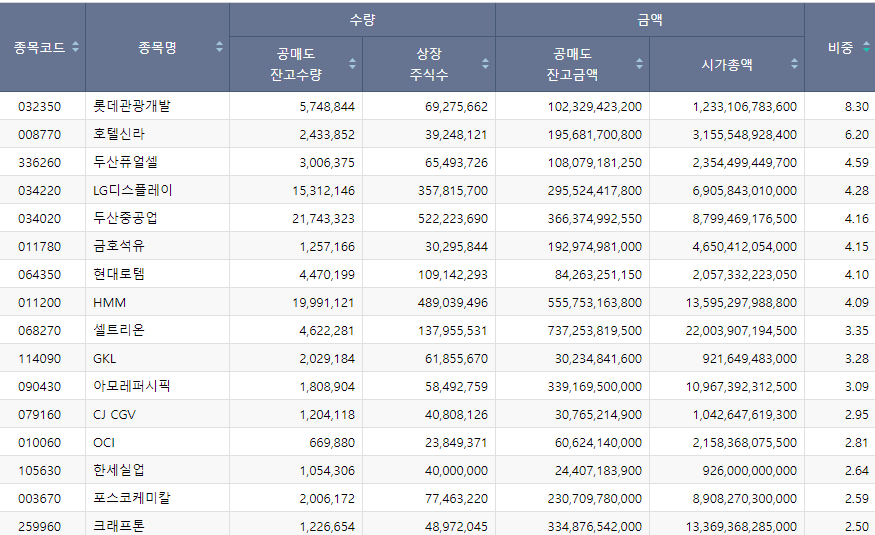Select stock name 한세실업

[119, 470]
